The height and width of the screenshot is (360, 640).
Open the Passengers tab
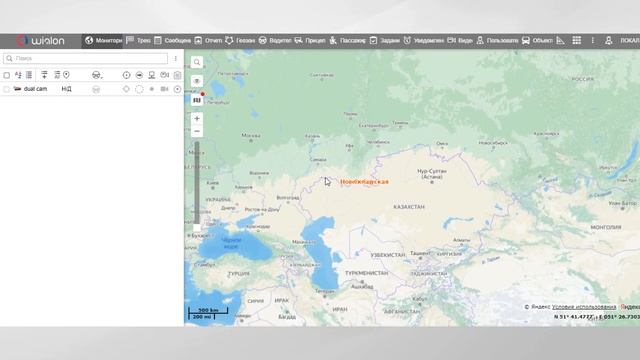pyautogui.click(x=347, y=40)
